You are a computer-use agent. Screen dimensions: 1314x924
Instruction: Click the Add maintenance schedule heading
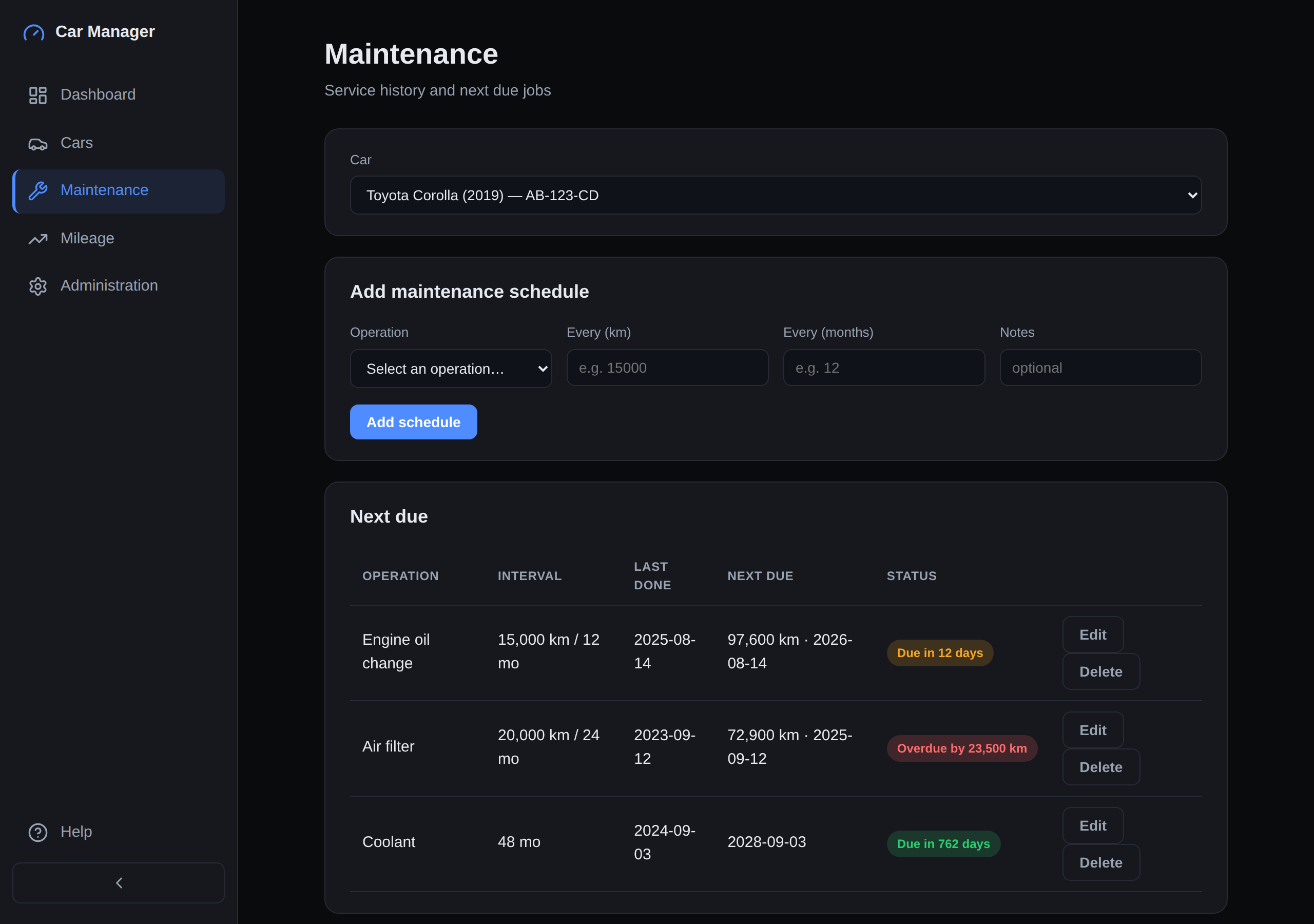tap(469, 292)
